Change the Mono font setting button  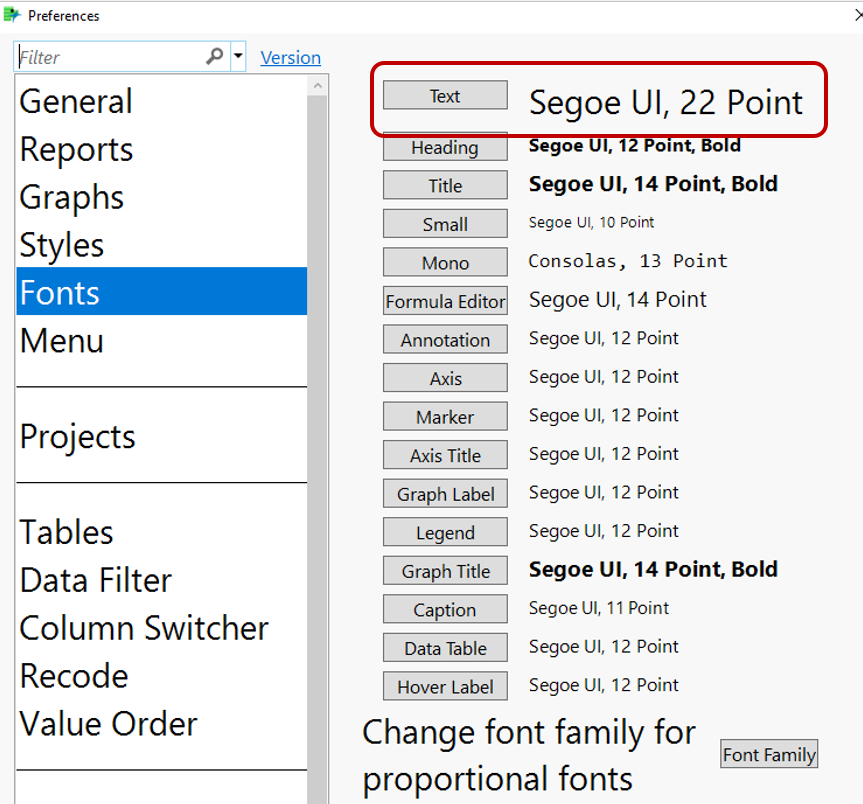click(x=445, y=263)
